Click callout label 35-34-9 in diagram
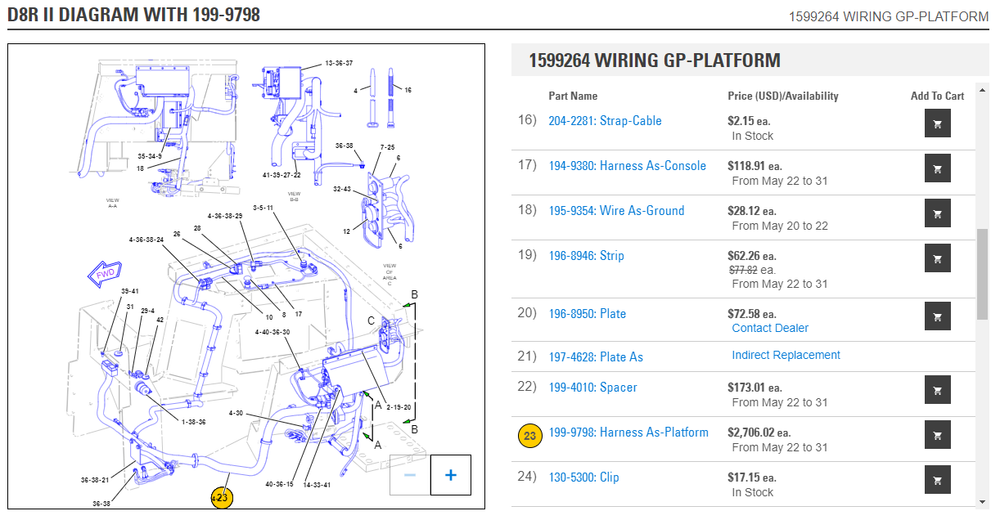The width and height of the screenshot is (1000, 520). 150,156
